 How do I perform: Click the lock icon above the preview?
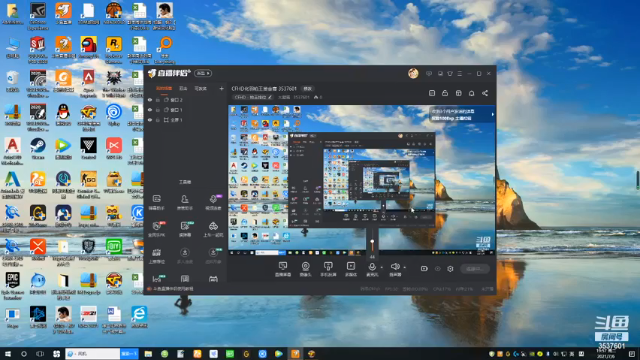point(445,93)
